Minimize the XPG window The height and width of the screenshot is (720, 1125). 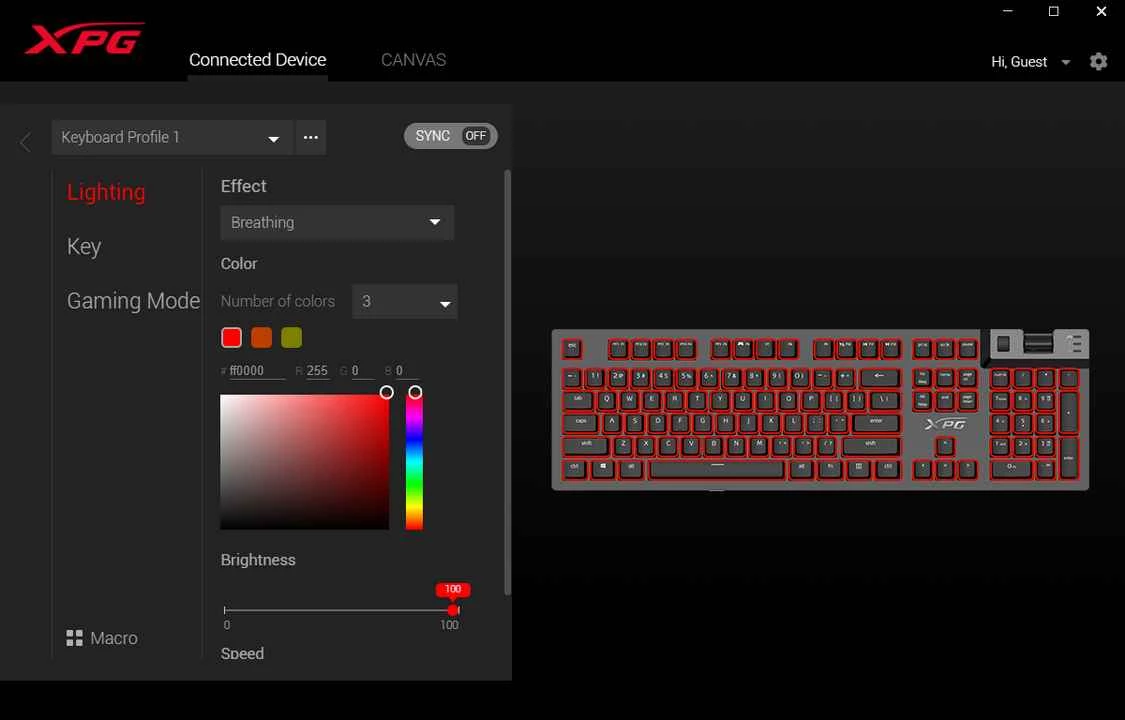(x=1007, y=11)
